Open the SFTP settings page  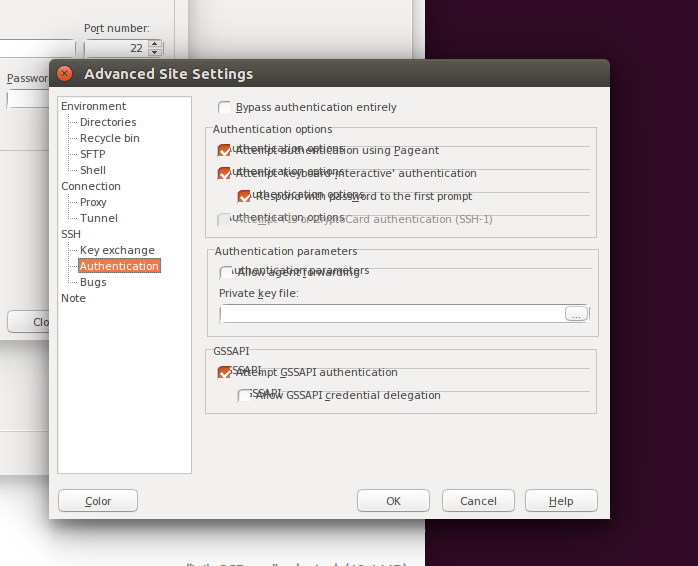click(x=92, y=154)
